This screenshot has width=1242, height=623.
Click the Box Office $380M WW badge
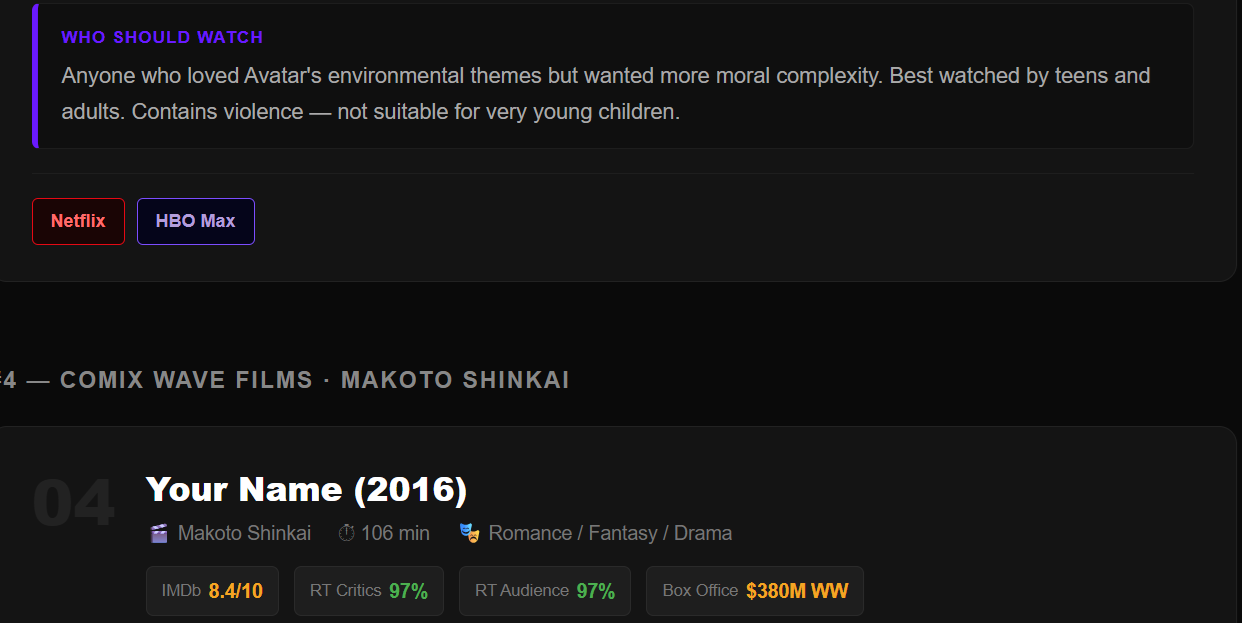tap(754, 590)
